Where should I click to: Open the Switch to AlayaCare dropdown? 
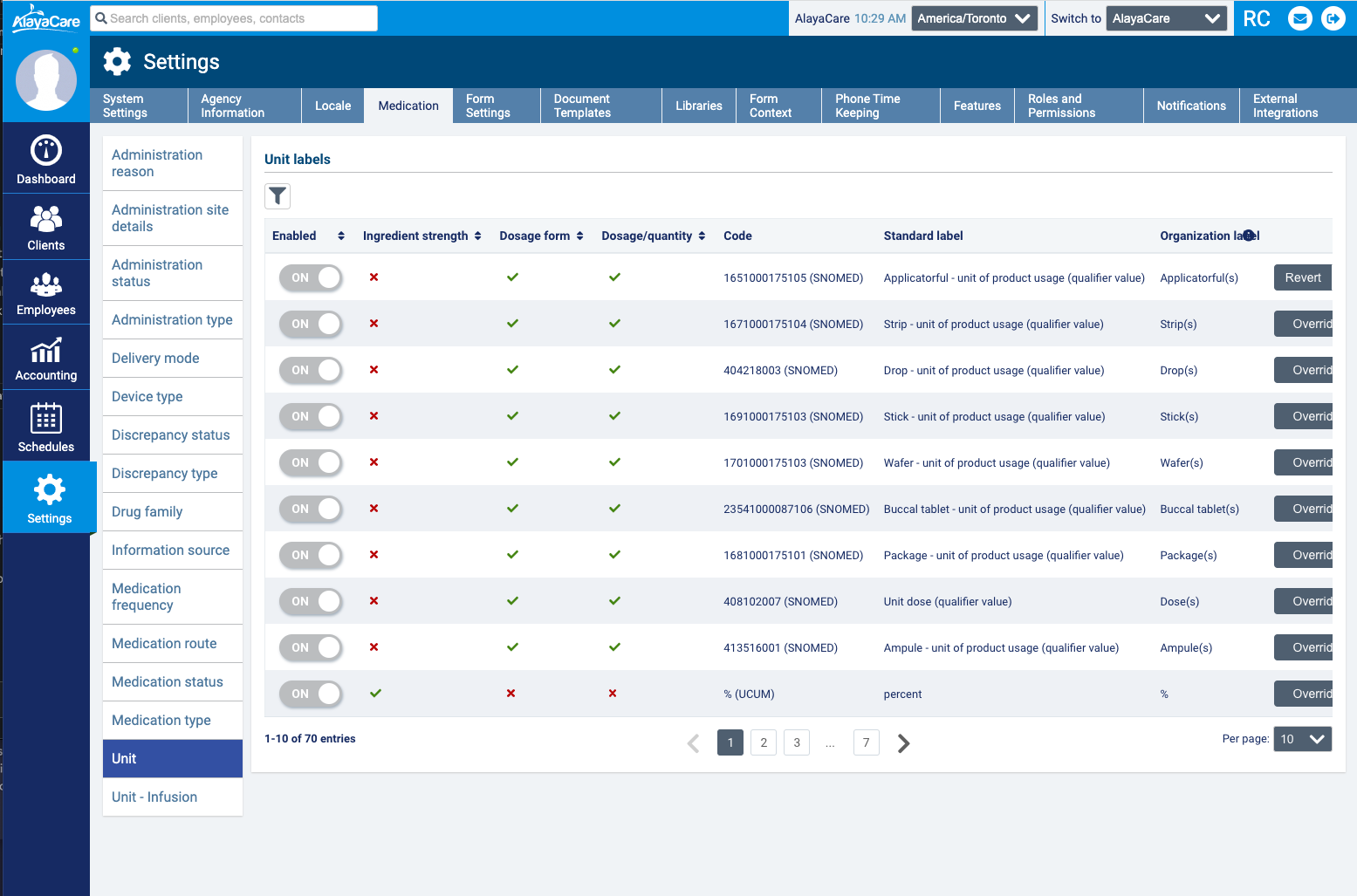click(1166, 18)
